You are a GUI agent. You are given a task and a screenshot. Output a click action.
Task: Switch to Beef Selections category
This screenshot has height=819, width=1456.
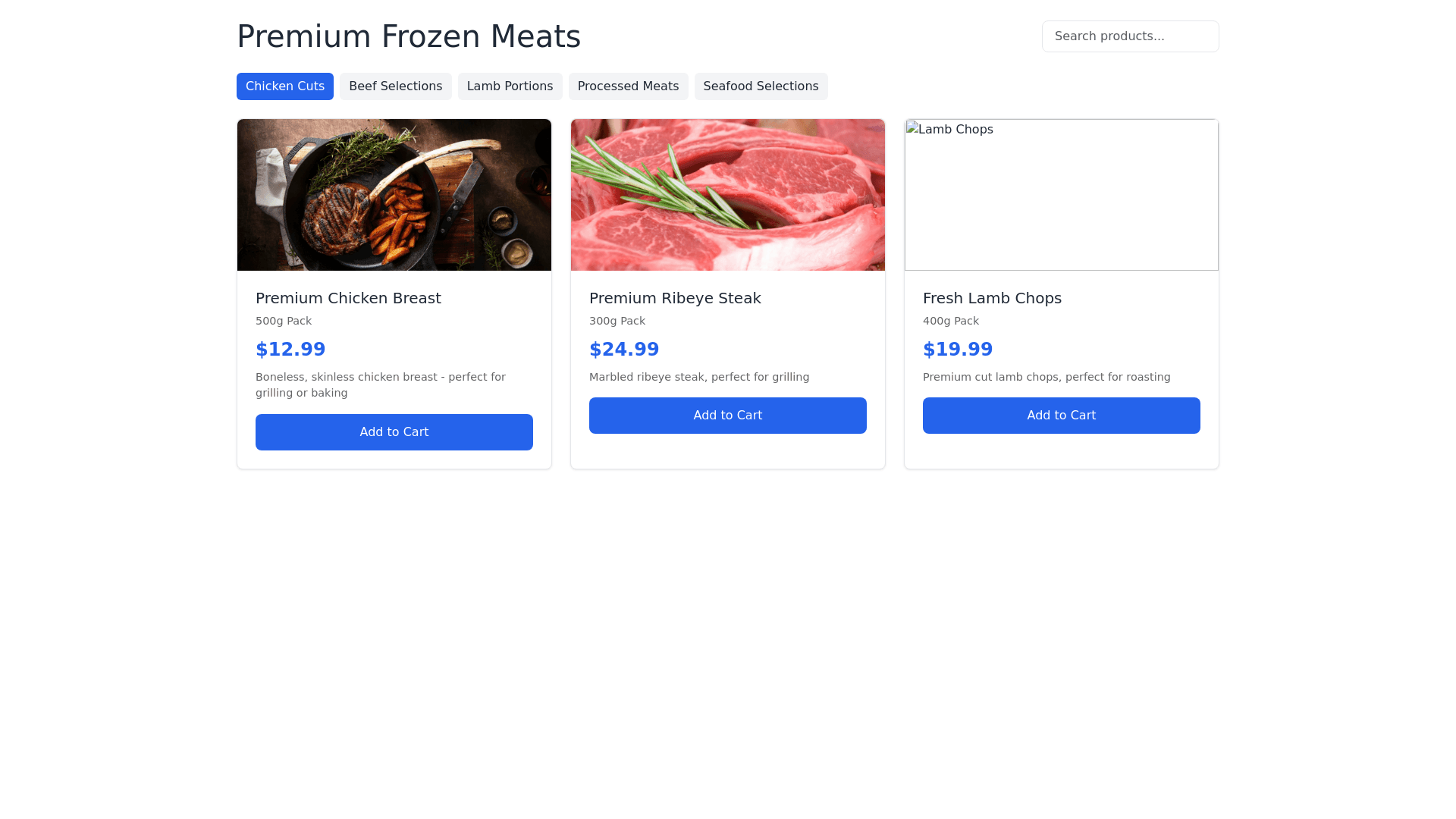coord(396,86)
